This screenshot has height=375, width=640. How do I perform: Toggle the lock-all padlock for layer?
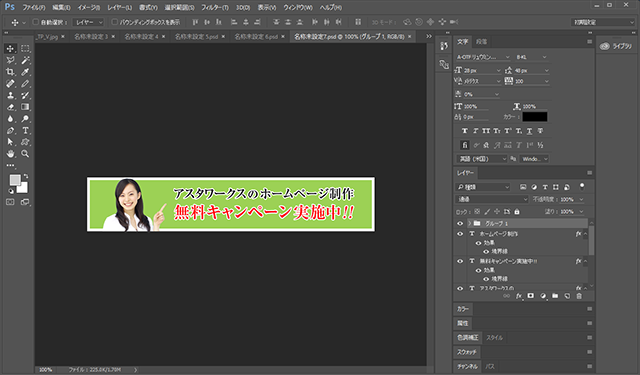tap(517, 212)
